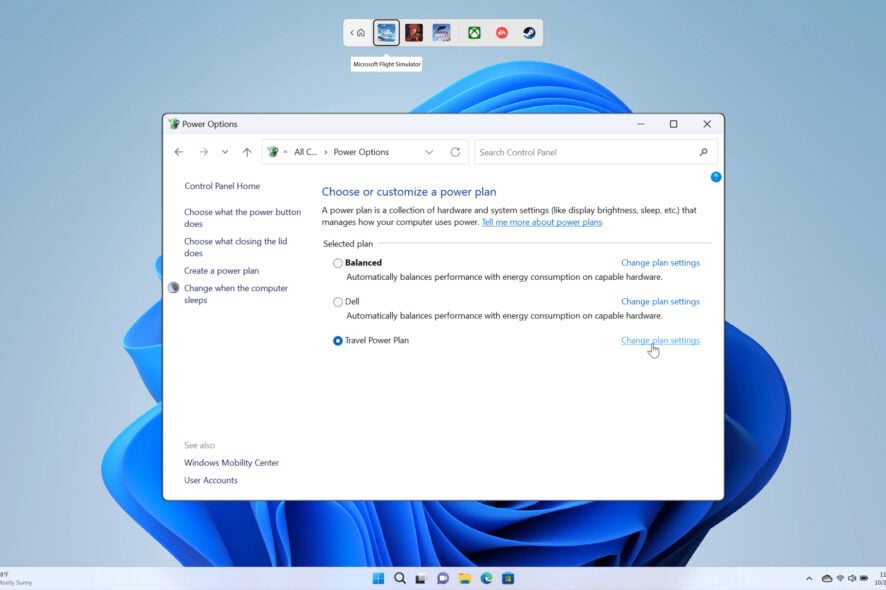Open 'Tell me more about power plans'
Image resolution: width=886 pixels, height=590 pixels.
tap(542, 222)
